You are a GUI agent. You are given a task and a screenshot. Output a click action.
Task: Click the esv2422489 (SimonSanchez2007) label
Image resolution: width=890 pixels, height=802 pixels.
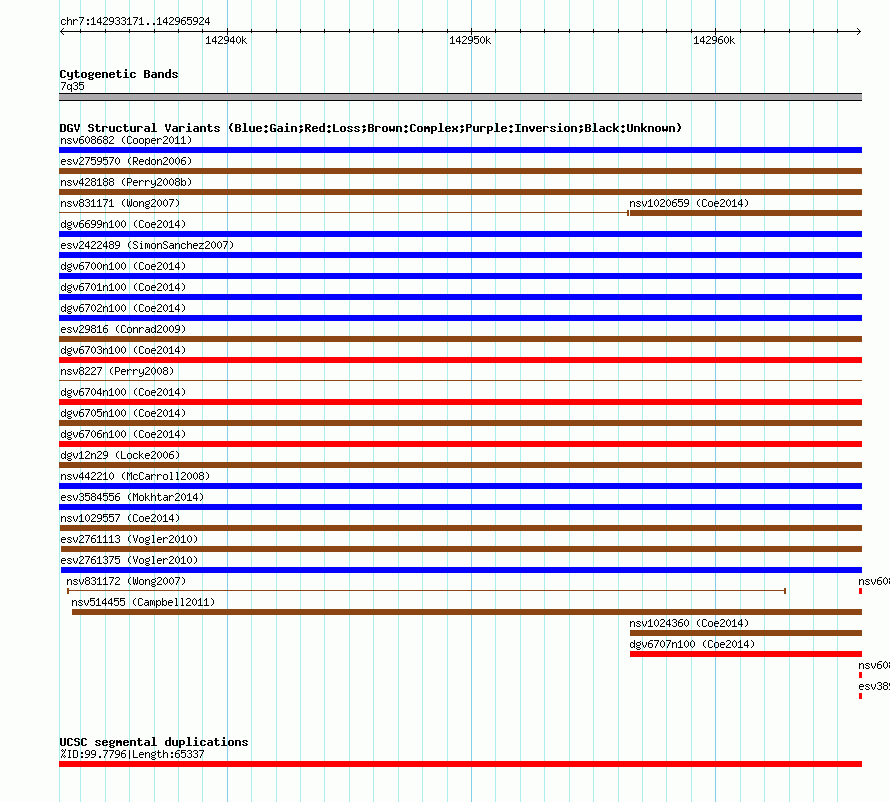(x=147, y=245)
